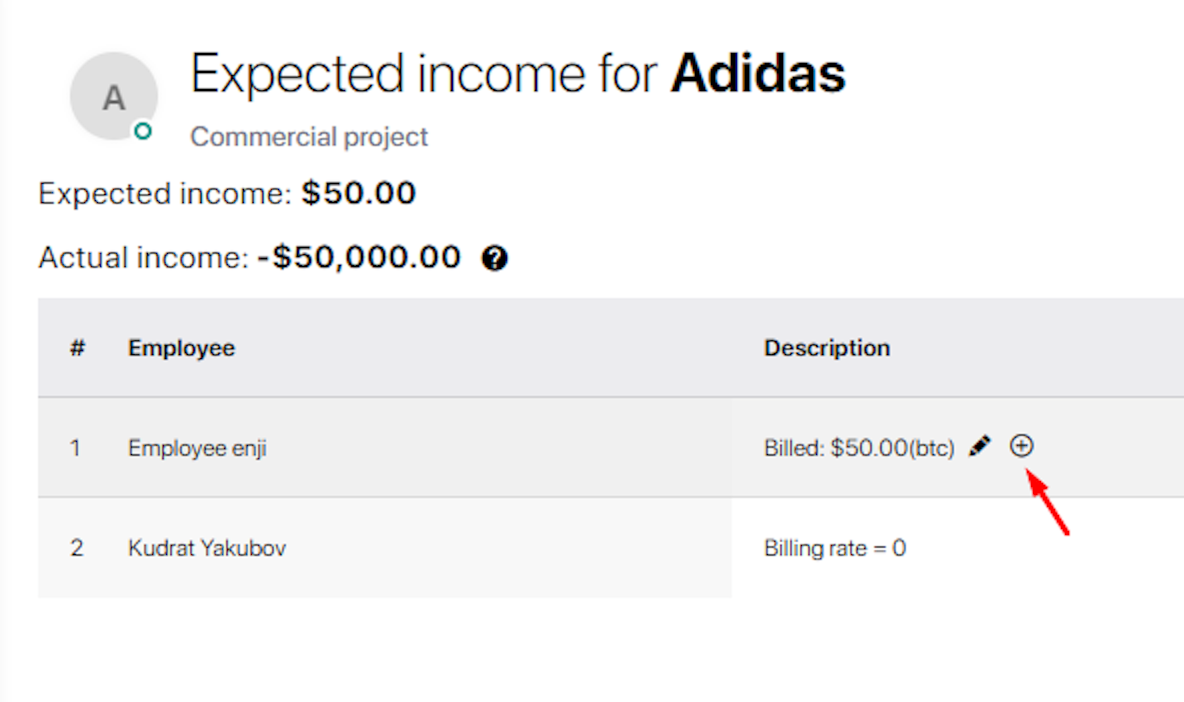Select the Employee column header
Viewport: 1184px width, 702px height.
point(181,348)
